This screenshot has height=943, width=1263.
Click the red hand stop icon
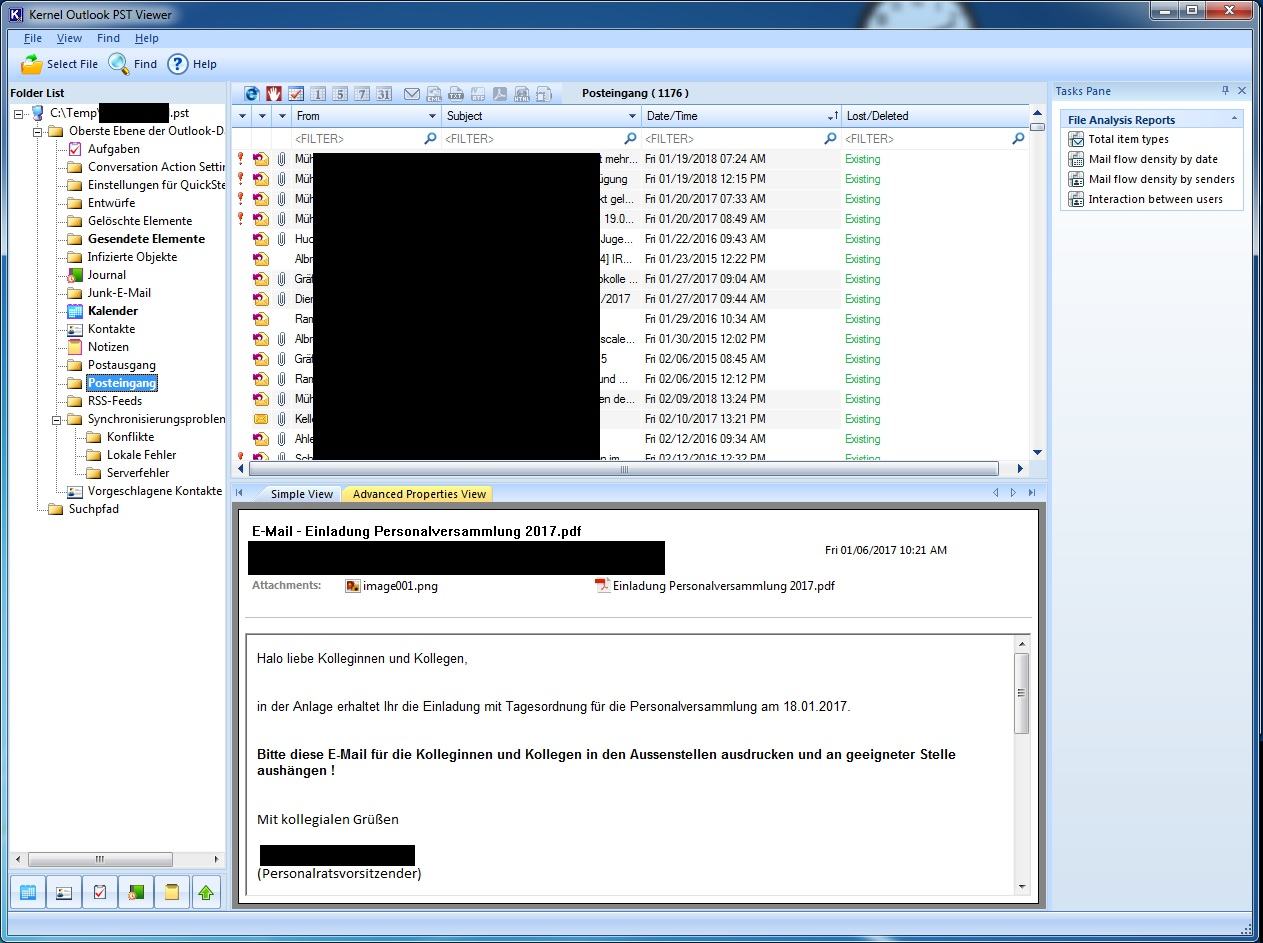(274, 94)
